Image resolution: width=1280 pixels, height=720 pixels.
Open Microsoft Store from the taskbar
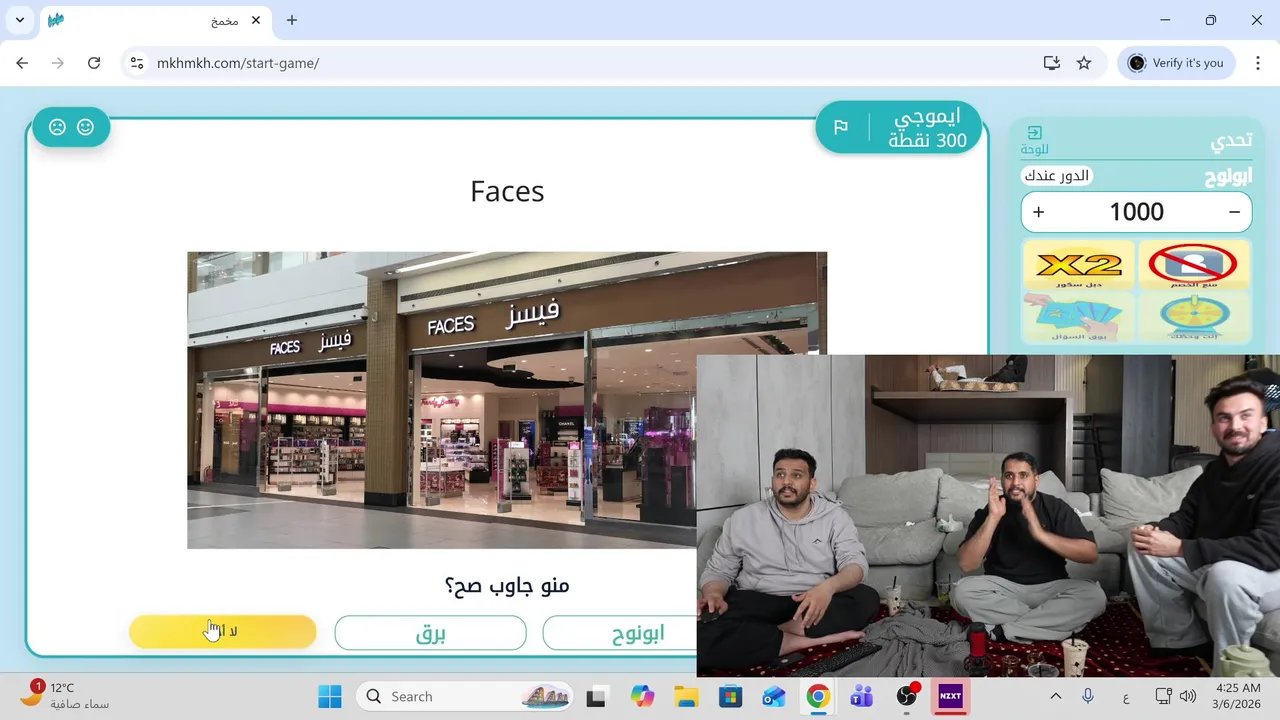tap(730, 697)
